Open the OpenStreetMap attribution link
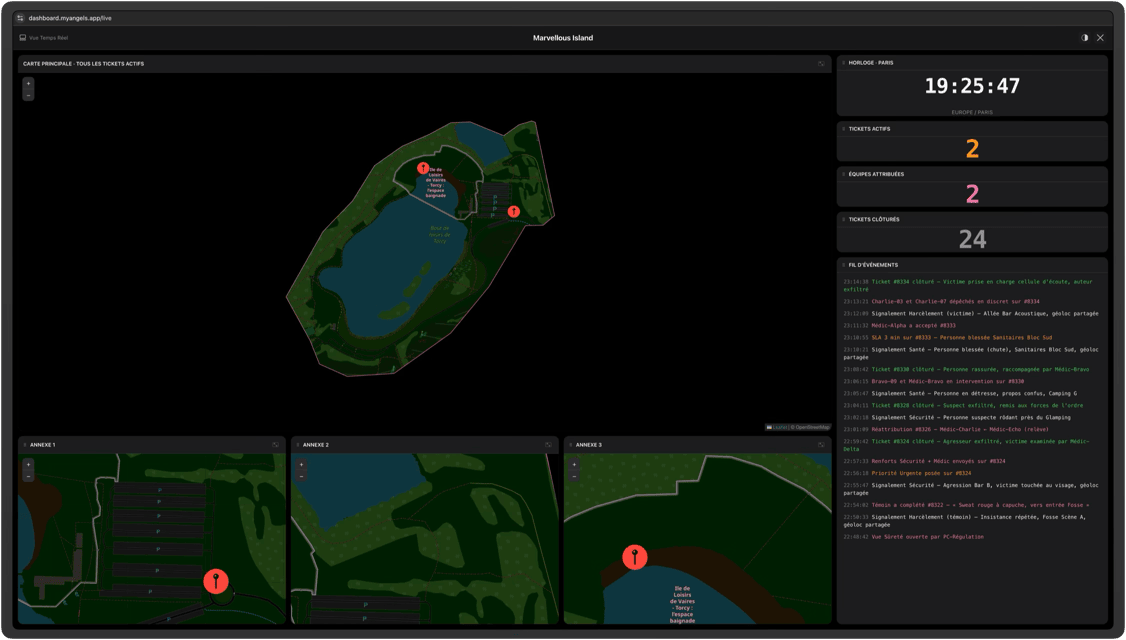Image resolution: width=1126 pixels, height=640 pixels. 811,427
